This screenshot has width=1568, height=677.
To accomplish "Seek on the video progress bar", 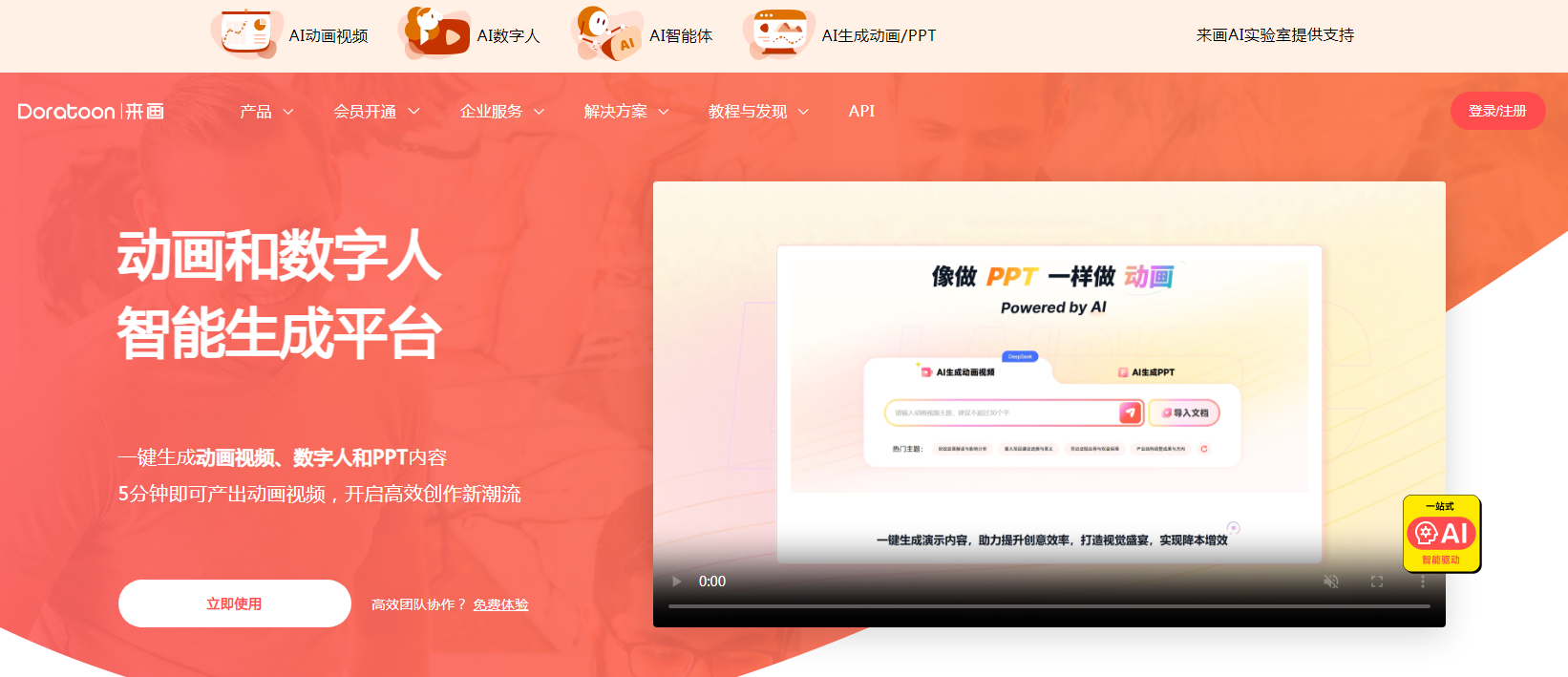I will pos(1049,606).
